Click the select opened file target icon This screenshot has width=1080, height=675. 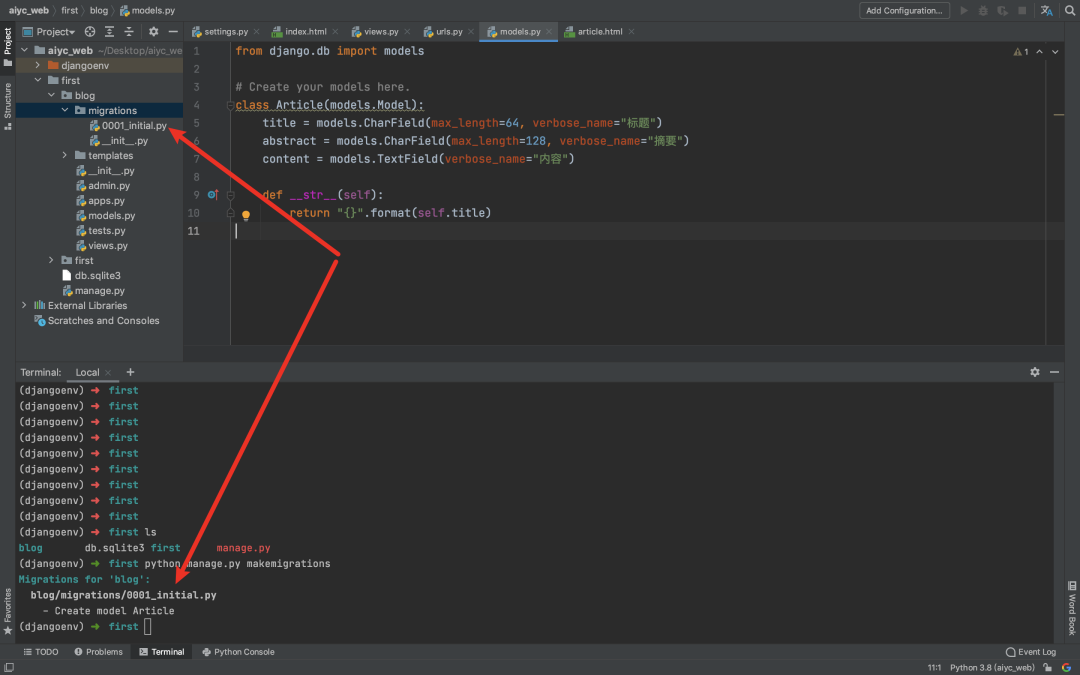pyautogui.click(x=90, y=32)
